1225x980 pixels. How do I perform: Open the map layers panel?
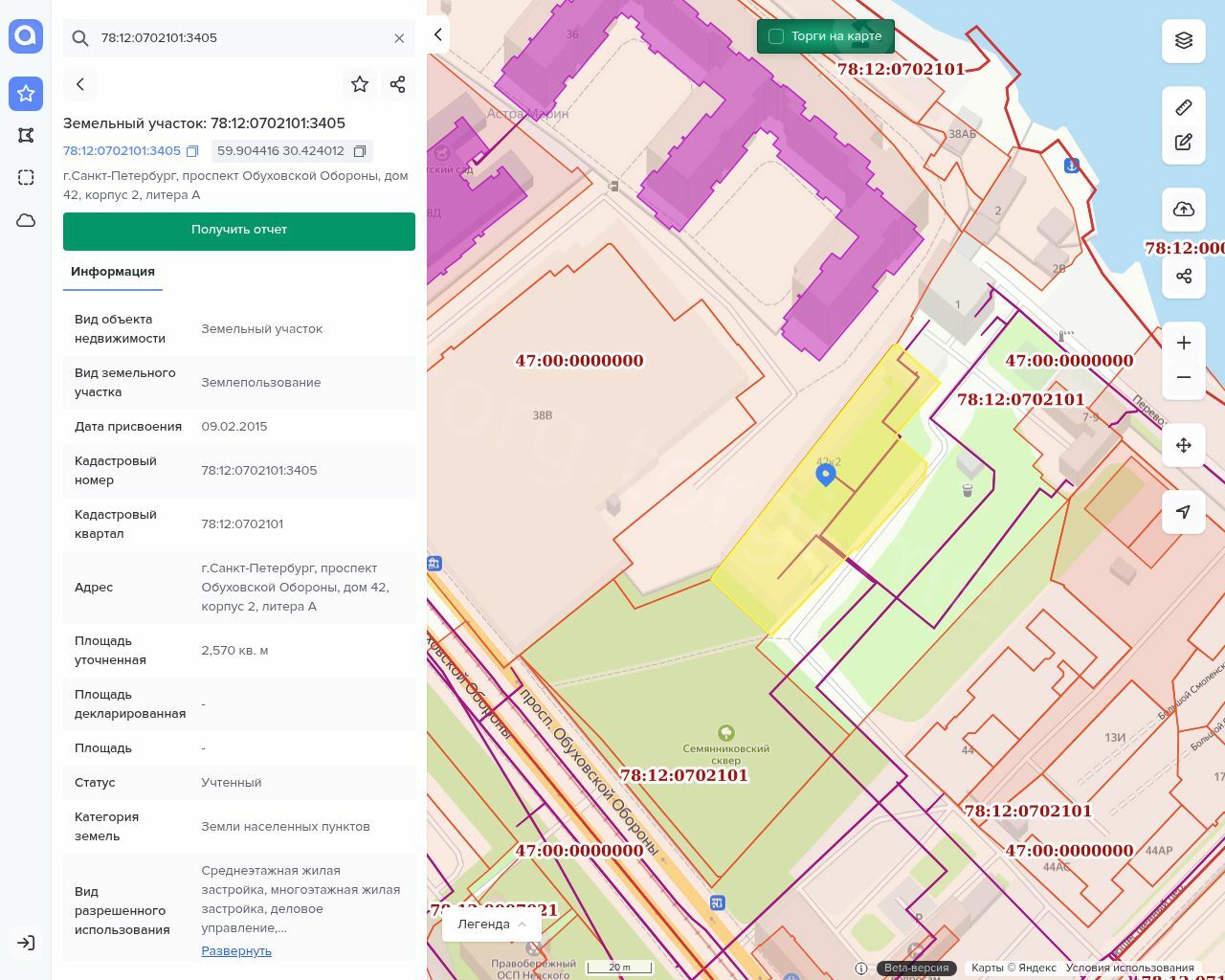1184,40
